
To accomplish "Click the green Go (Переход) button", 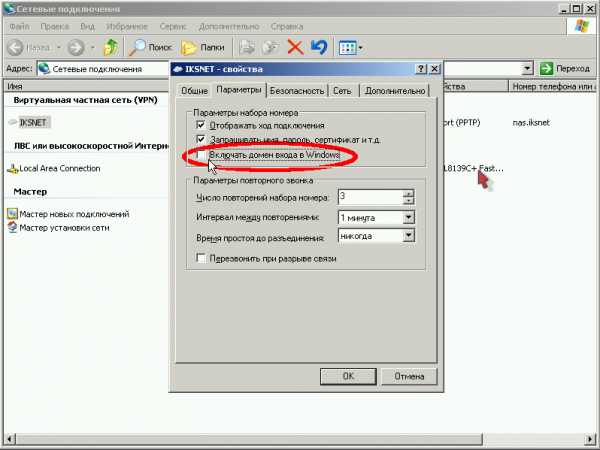I will (x=565, y=69).
